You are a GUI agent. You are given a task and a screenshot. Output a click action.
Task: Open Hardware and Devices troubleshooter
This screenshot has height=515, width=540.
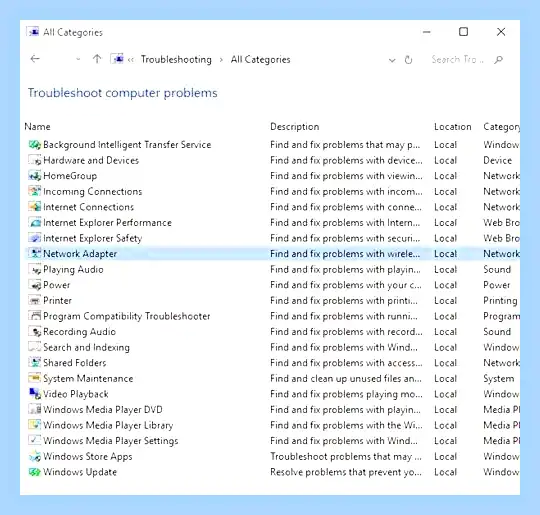[x=91, y=160]
